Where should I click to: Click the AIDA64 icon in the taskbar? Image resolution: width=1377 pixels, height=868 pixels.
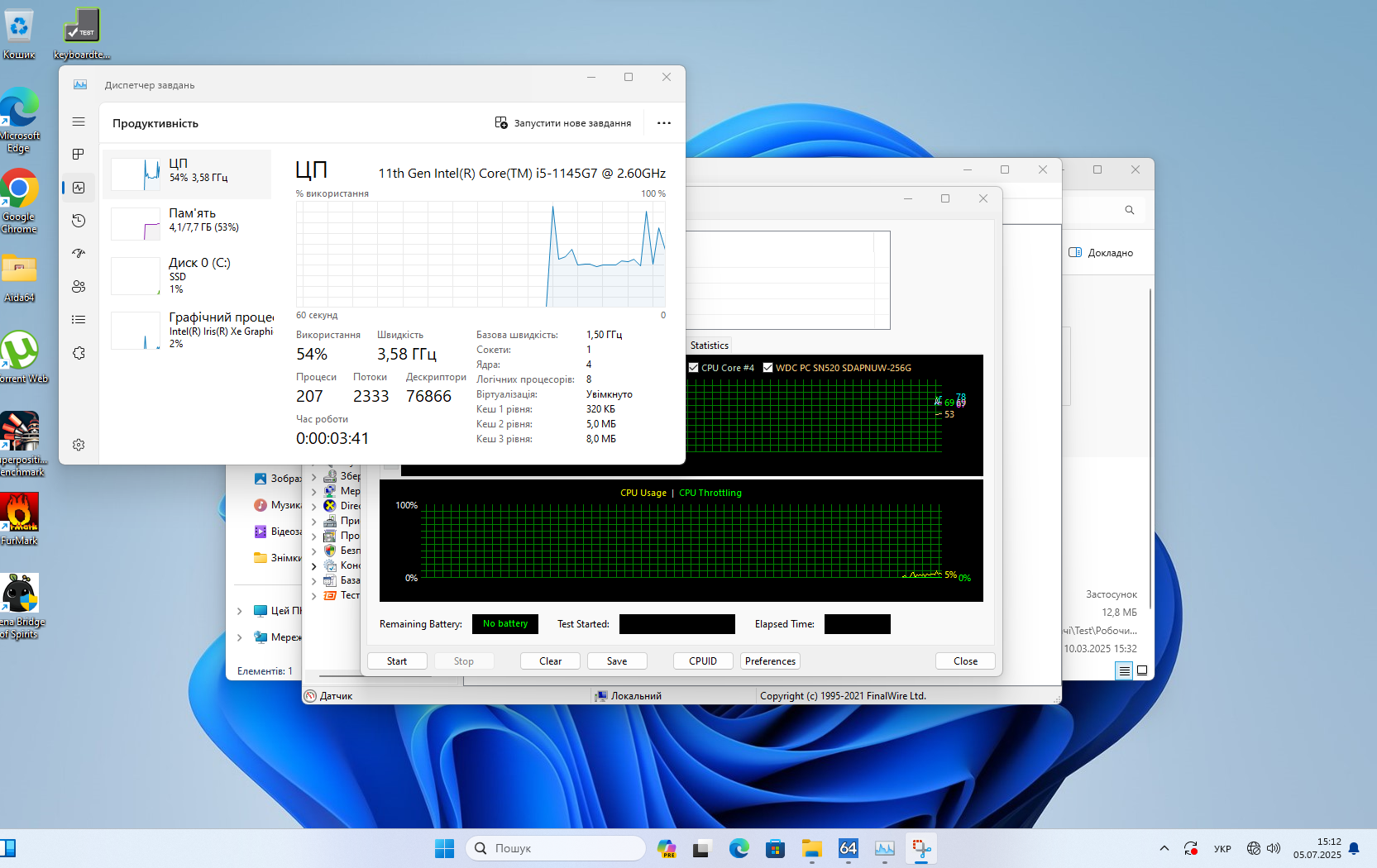848,849
